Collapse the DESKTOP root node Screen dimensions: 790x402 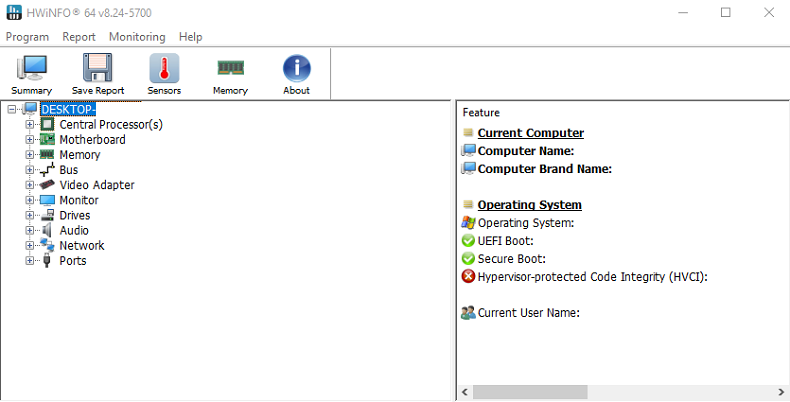(x=11, y=109)
